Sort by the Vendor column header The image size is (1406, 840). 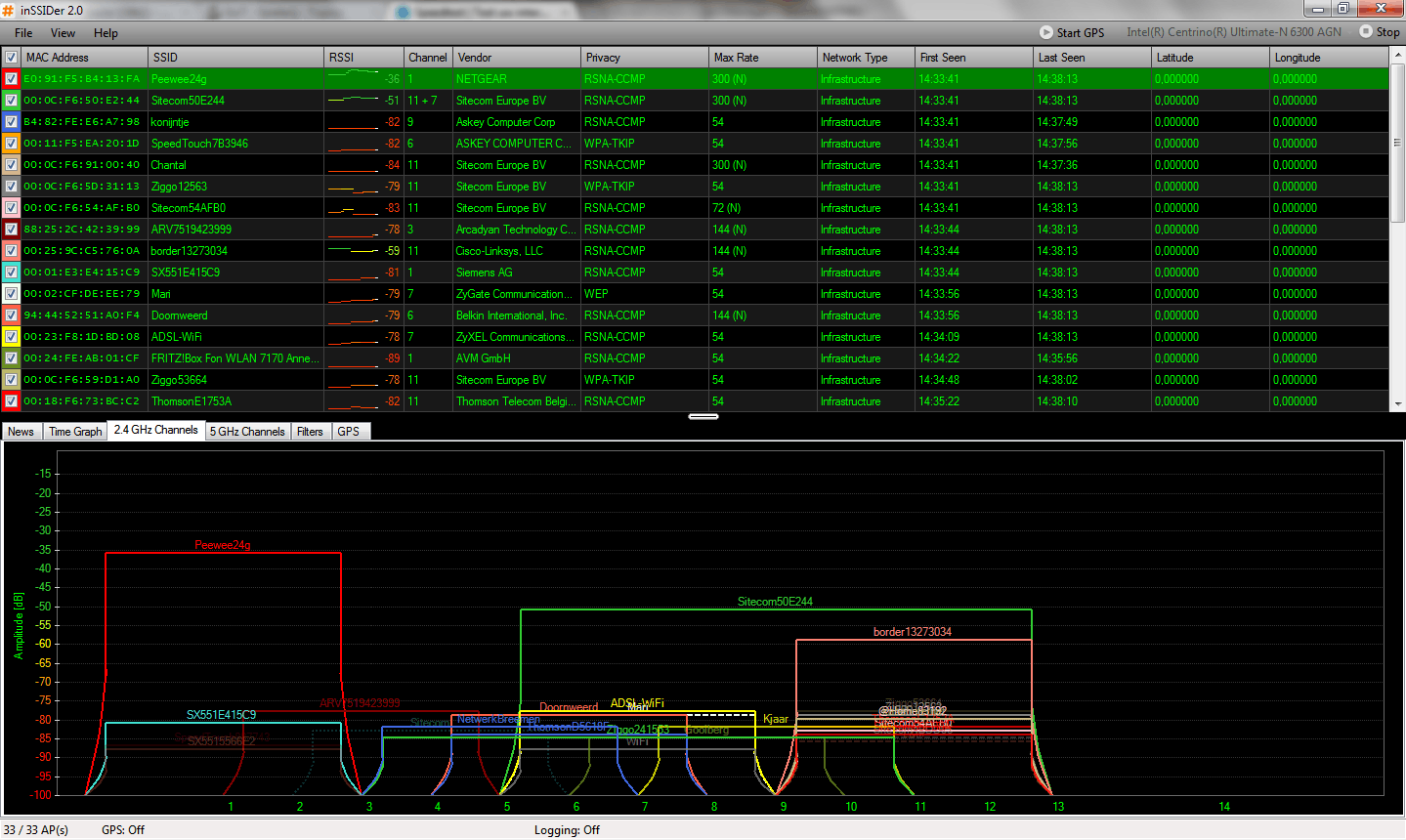pos(517,58)
